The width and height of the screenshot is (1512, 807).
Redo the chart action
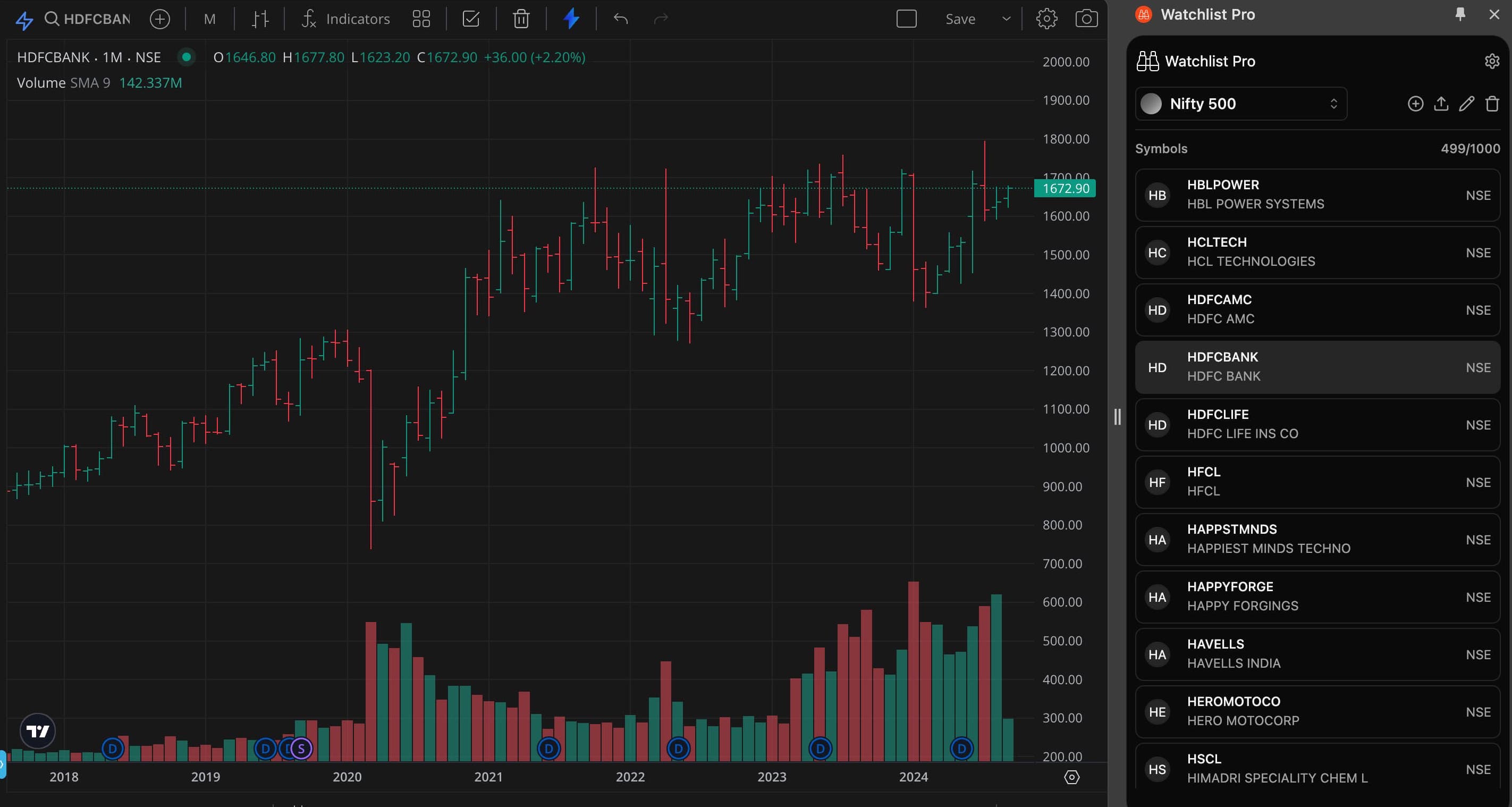[x=661, y=19]
